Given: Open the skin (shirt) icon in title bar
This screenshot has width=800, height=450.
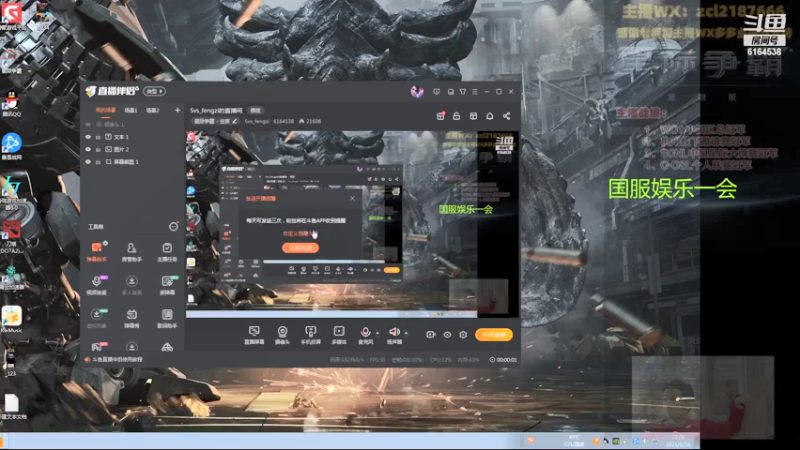Looking at the screenshot, I should [x=463, y=92].
